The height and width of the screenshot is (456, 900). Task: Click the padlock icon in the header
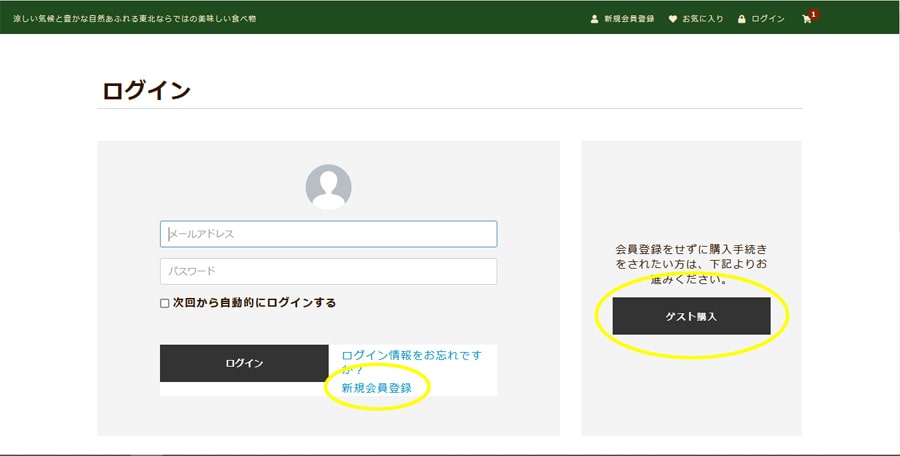(x=741, y=19)
